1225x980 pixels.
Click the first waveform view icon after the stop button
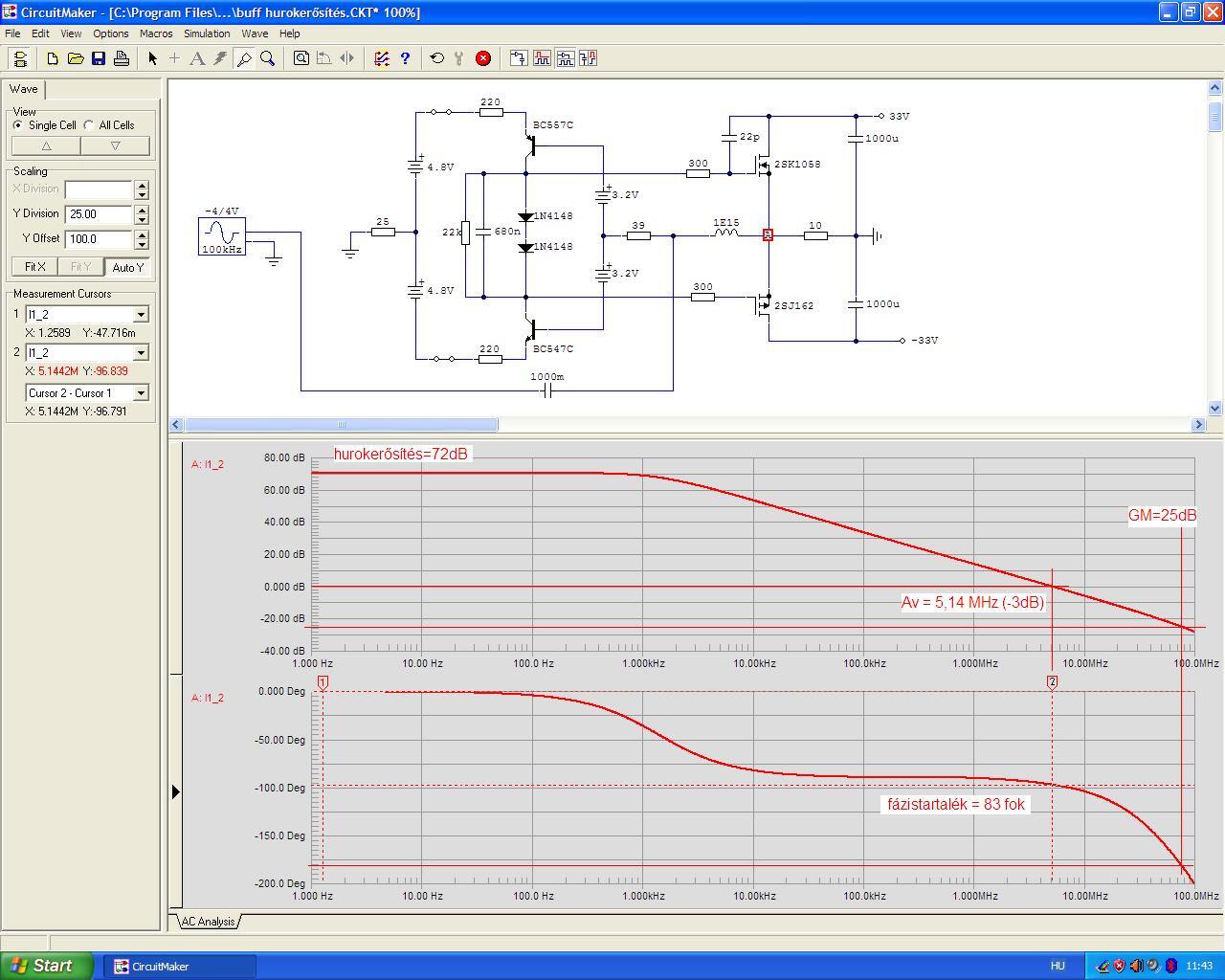pos(519,58)
